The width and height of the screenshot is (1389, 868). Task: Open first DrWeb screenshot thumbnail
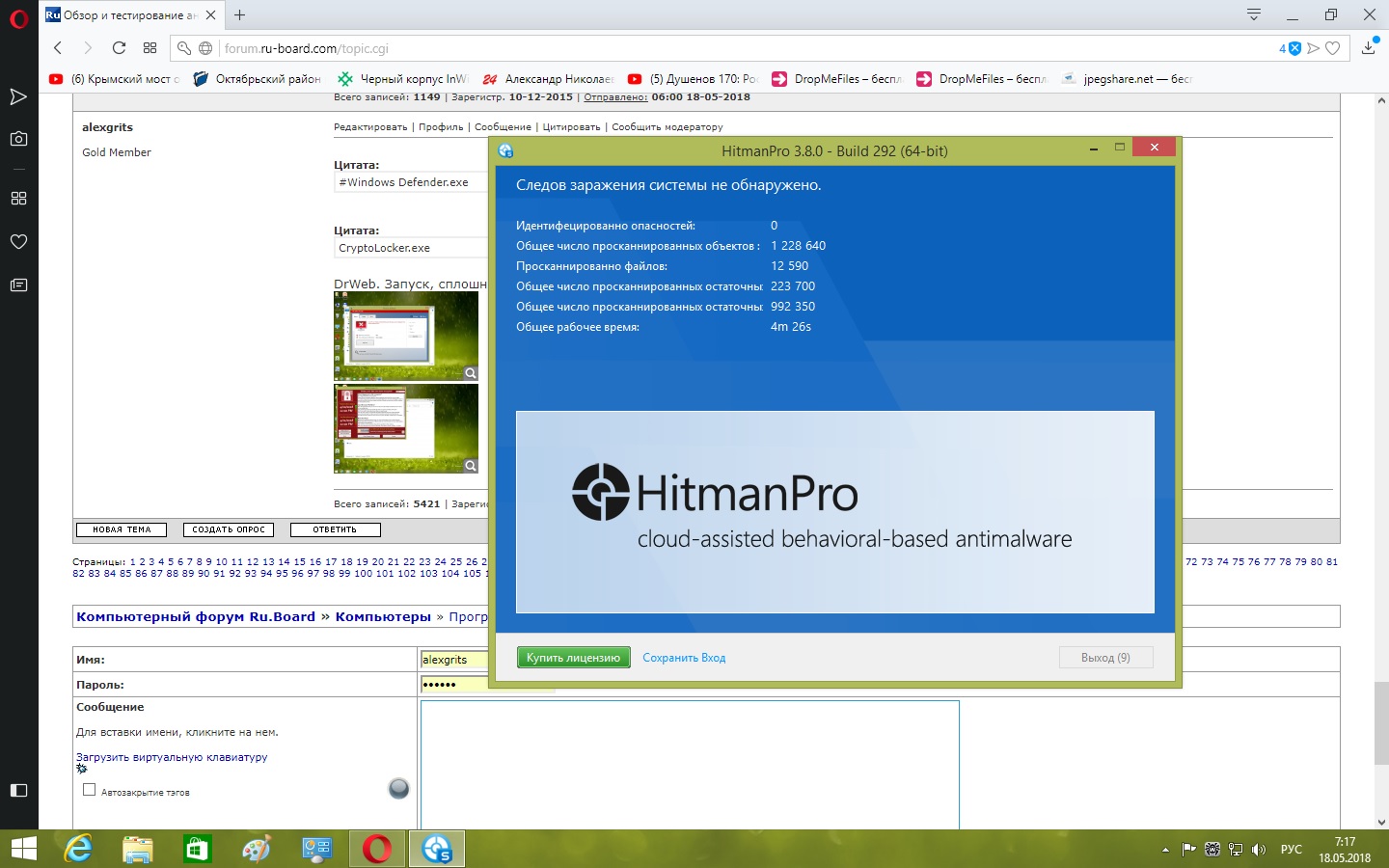click(406, 336)
